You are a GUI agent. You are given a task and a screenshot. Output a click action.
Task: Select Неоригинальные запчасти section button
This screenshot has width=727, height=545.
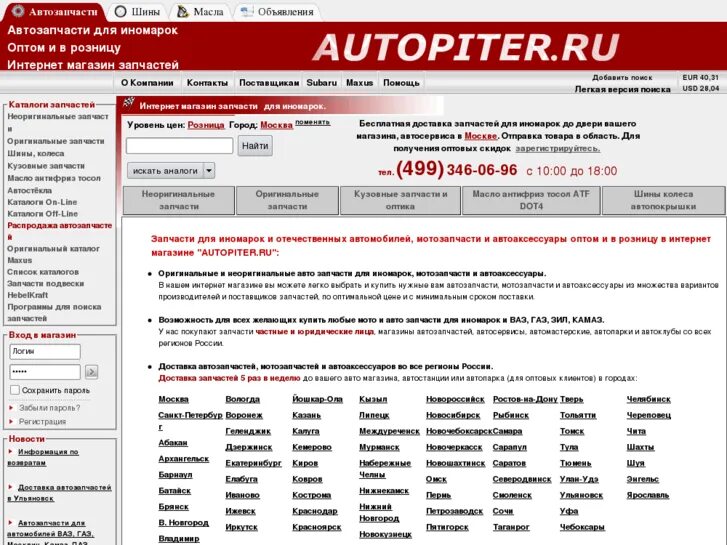pos(179,200)
